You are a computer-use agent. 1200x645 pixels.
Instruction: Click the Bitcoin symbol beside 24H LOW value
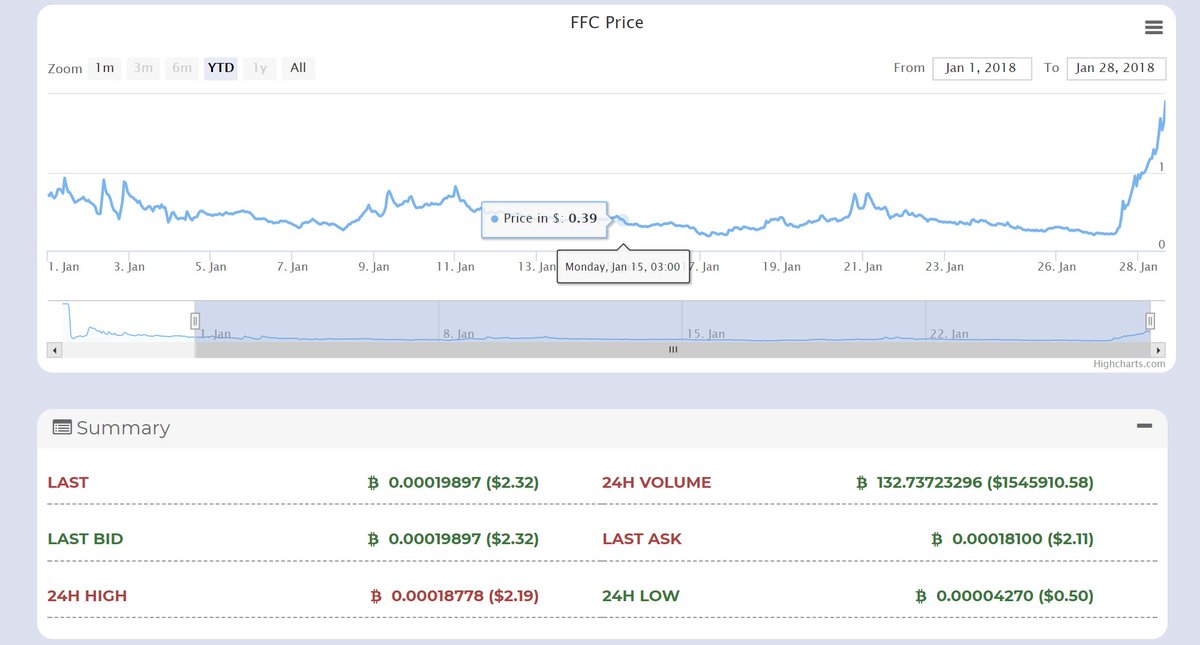pos(922,596)
